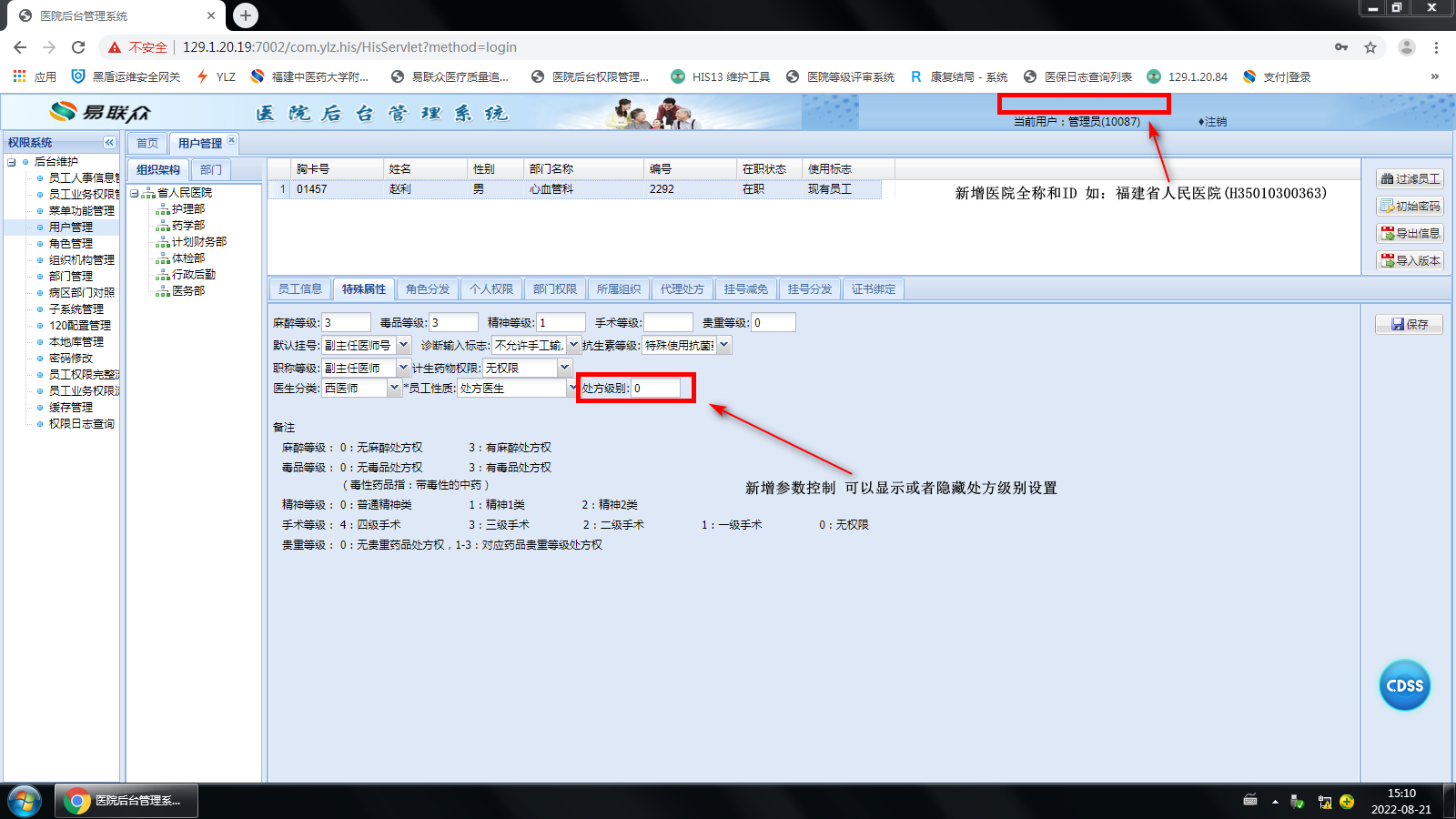Open the 抗生素等级 dropdown
This screenshot has width=1456, height=819.
click(x=724, y=346)
